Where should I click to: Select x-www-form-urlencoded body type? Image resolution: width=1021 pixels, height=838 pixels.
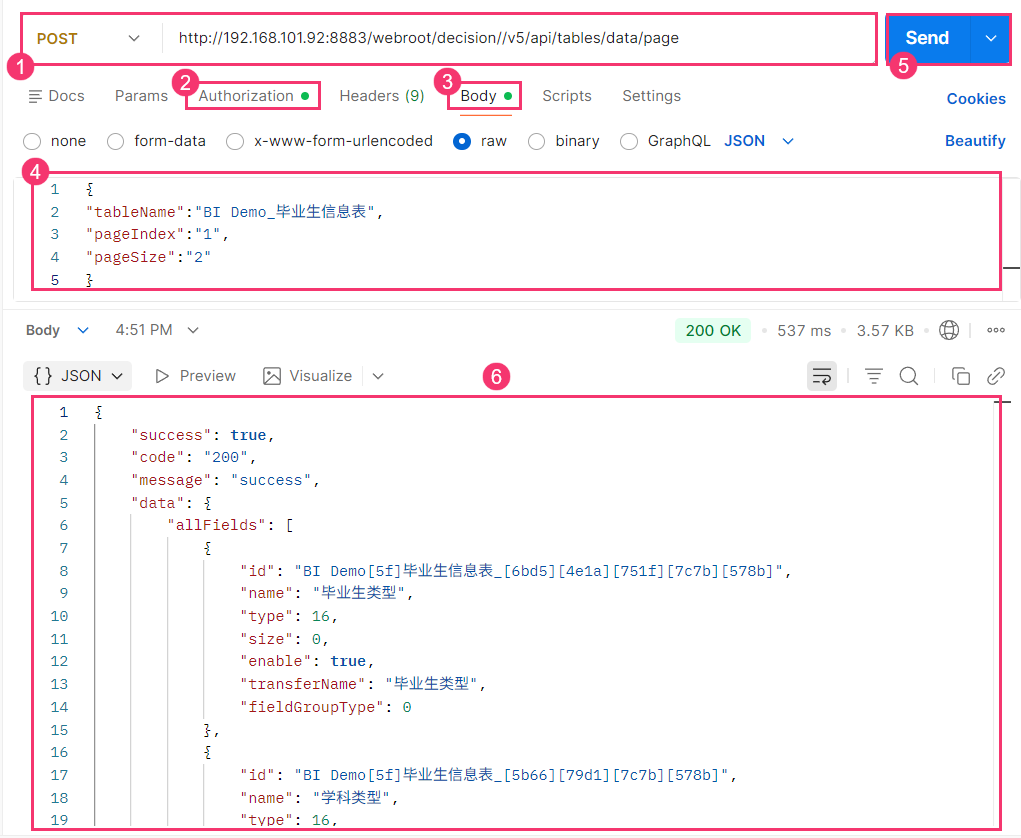[x=235, y=141]
